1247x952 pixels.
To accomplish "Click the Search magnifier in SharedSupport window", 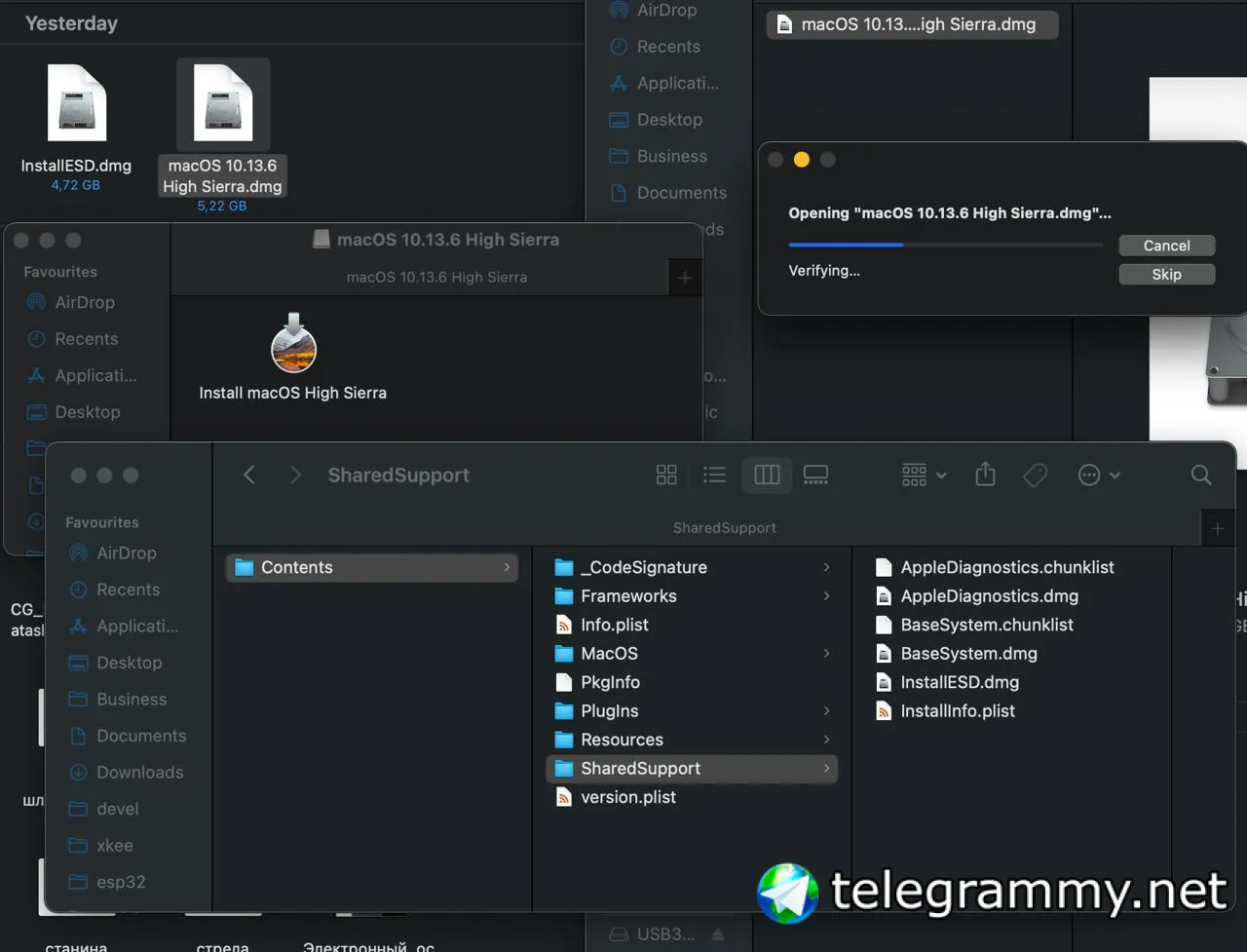I will coord(1201,475).
